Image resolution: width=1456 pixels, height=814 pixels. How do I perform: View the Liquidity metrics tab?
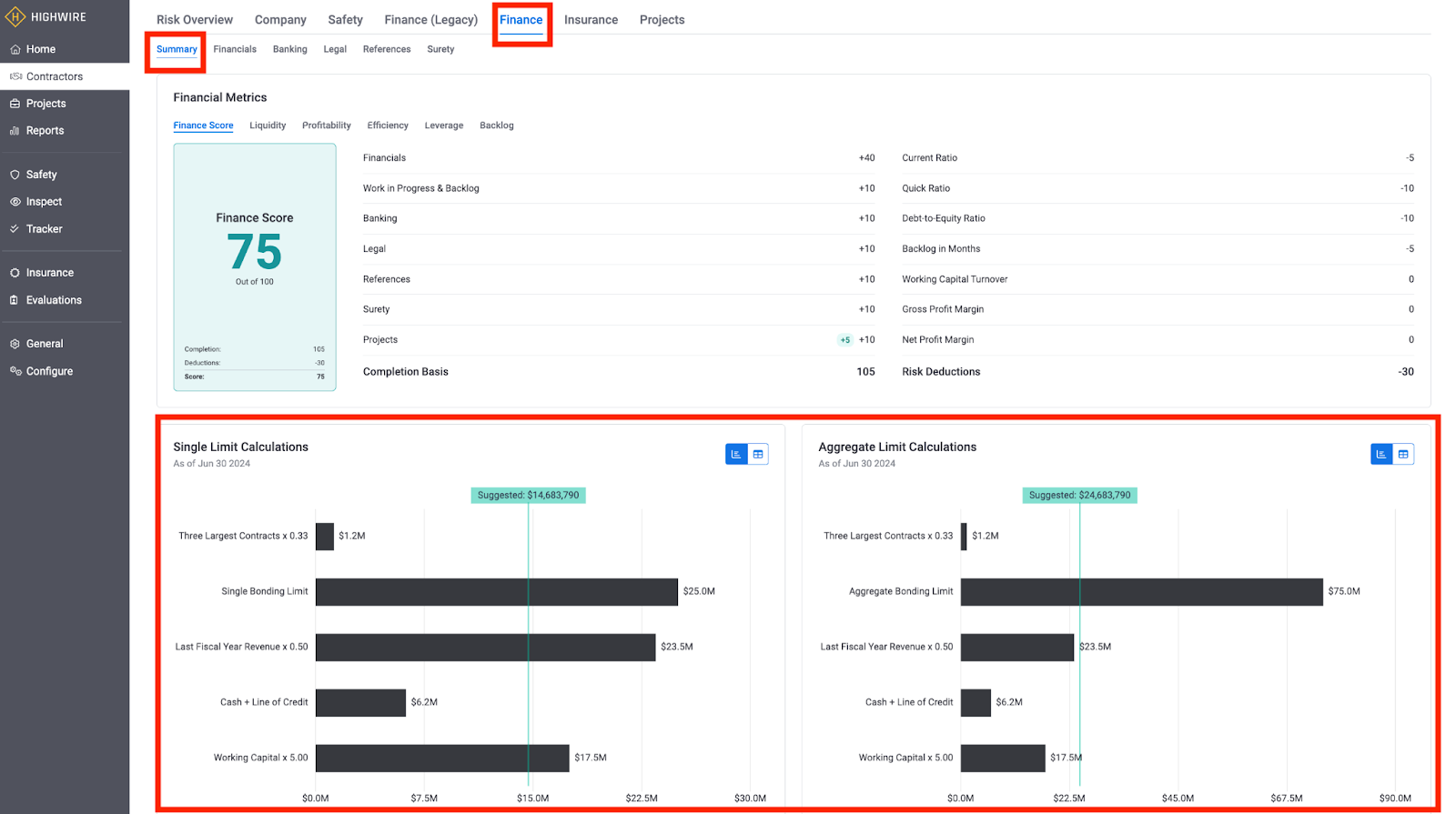268,126
